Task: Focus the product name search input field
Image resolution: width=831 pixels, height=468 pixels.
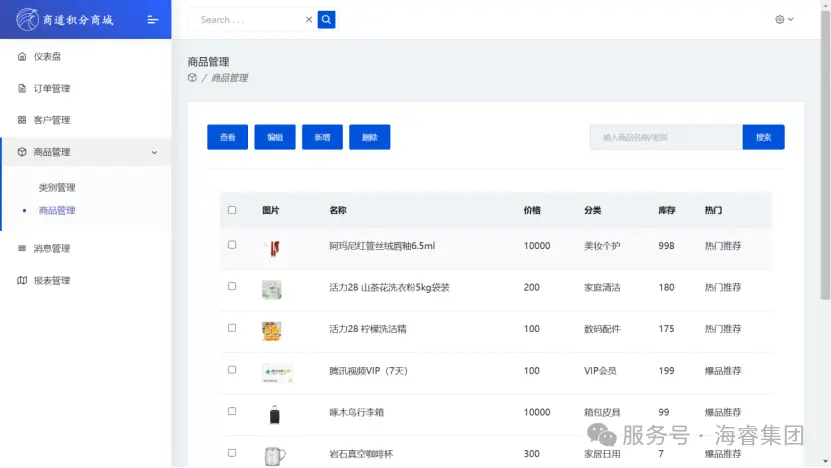Action: click(x=665, y=137)
